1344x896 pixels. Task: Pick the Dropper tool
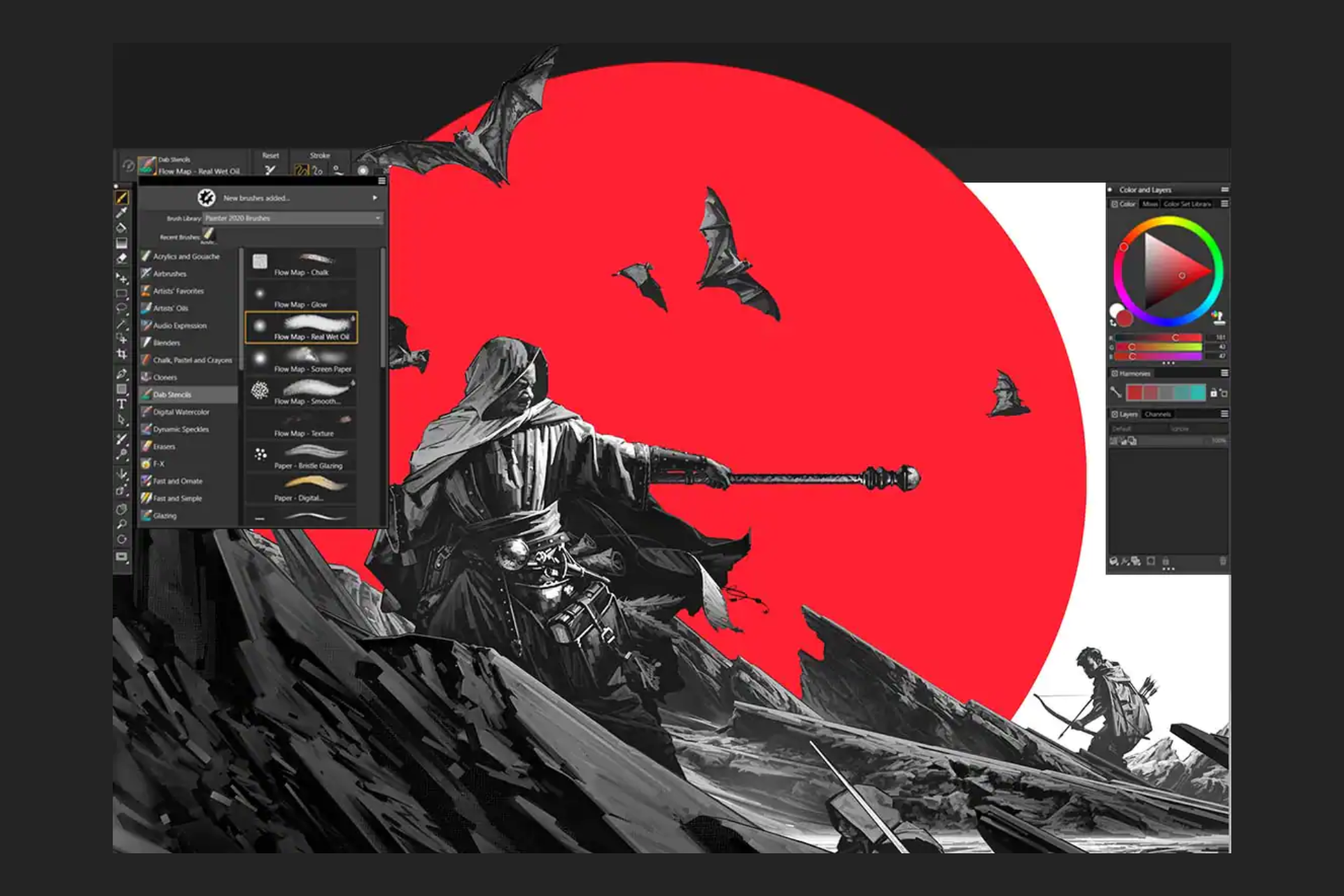[122, 213]
